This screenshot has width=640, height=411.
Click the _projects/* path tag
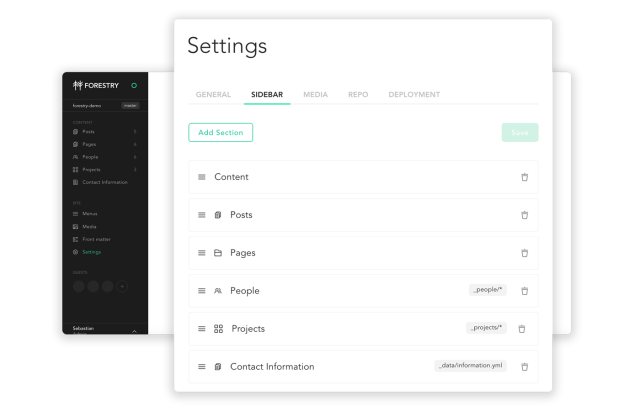click(486, 328)
